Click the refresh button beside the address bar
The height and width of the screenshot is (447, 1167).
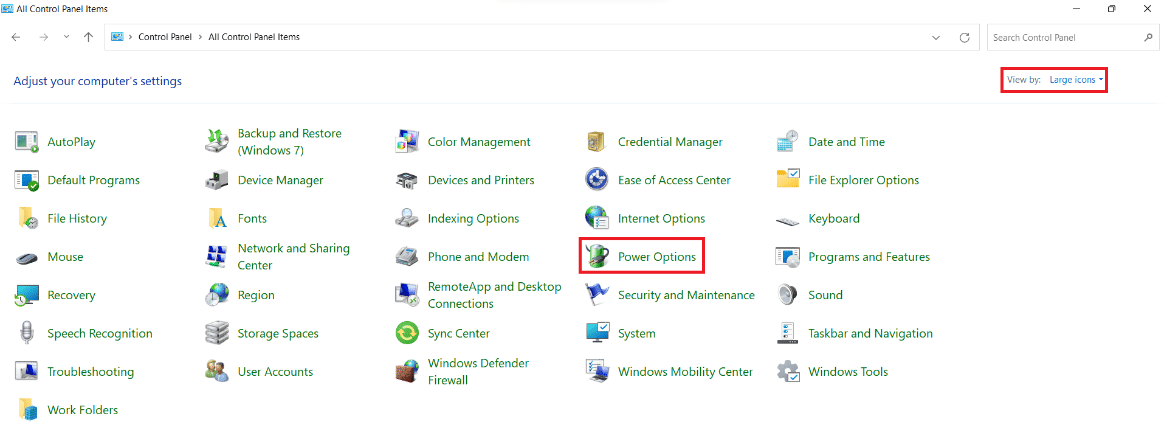(x=964, y=37)
